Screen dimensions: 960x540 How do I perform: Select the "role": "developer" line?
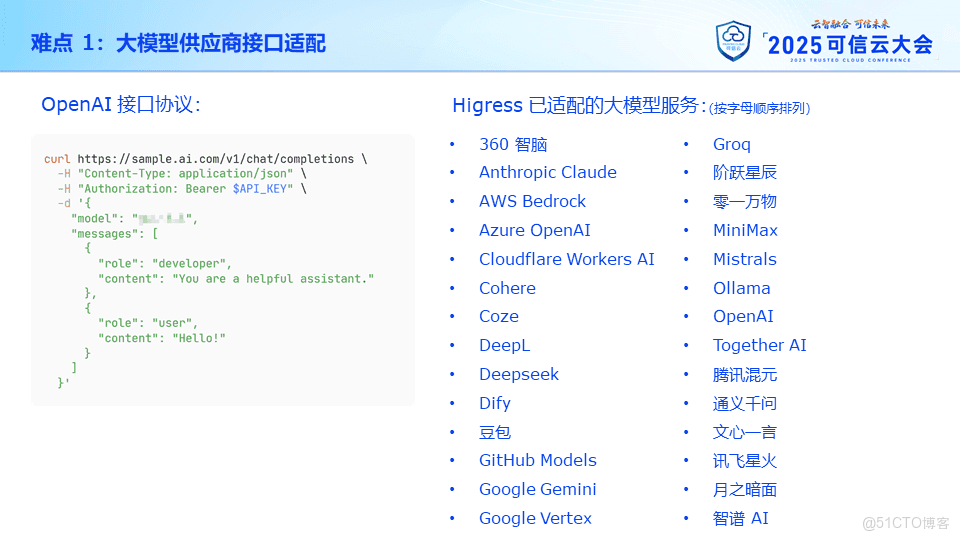point(165,263)
